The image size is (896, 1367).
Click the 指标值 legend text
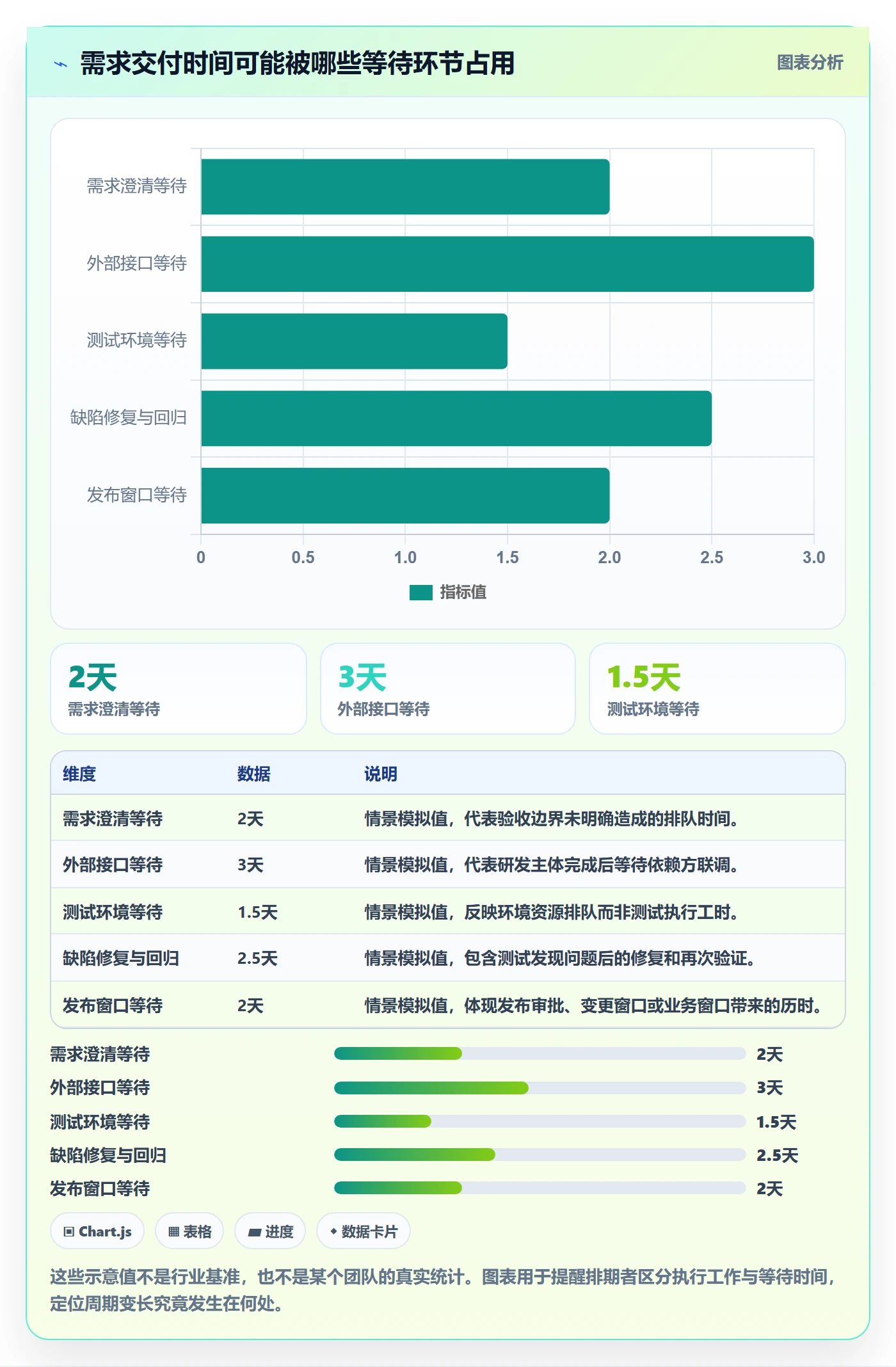[463, 593]
